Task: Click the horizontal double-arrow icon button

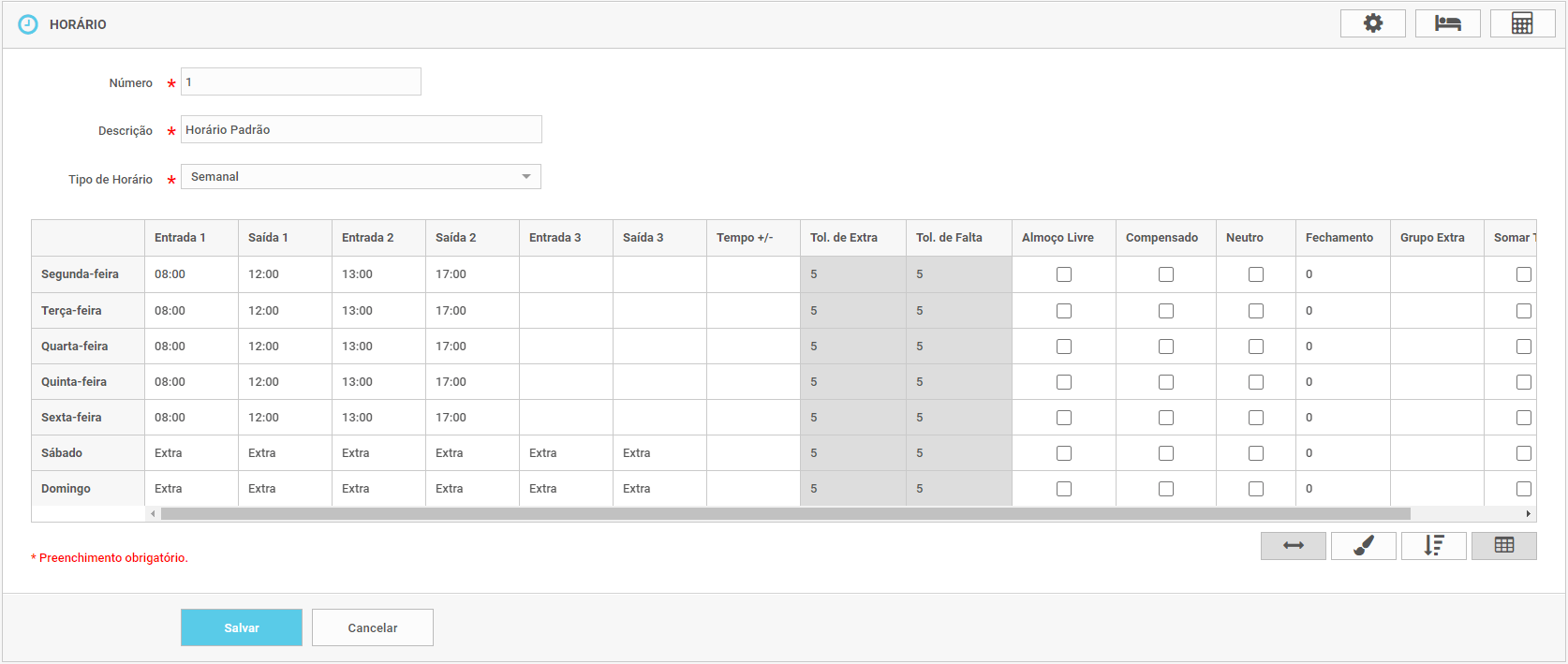Action: [1293, 546]
